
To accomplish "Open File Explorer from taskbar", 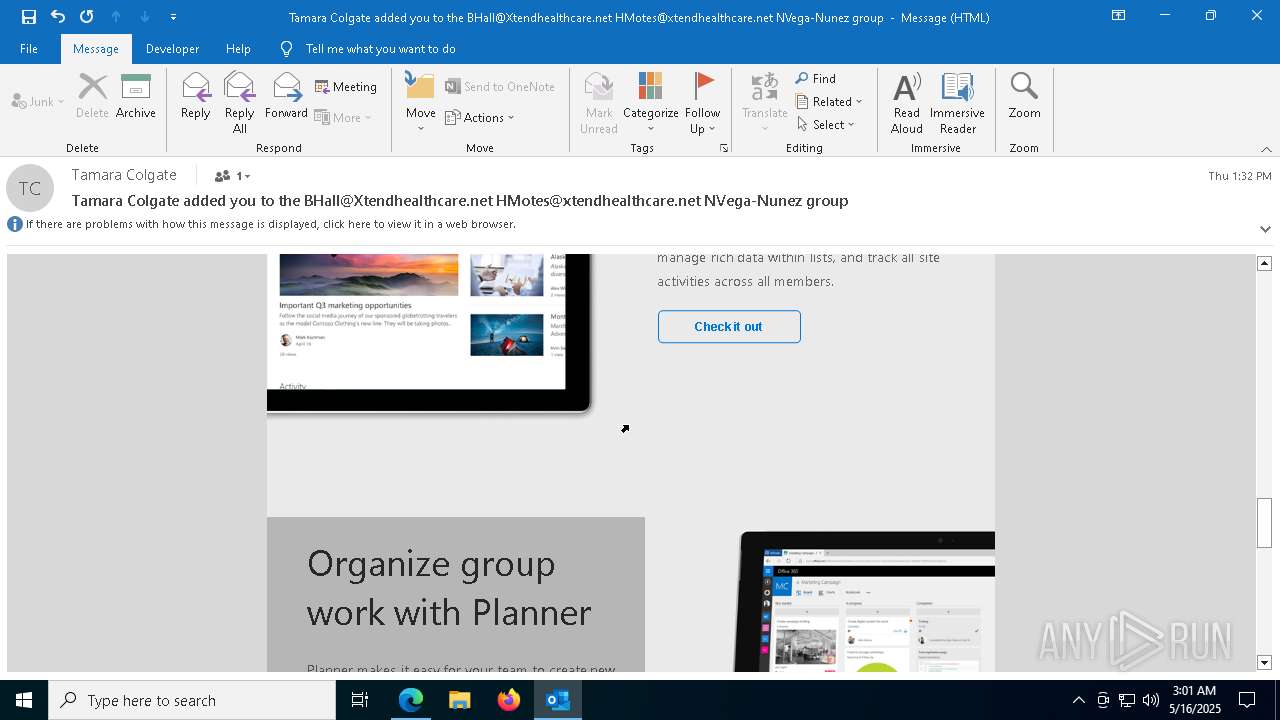I will 460,700.
